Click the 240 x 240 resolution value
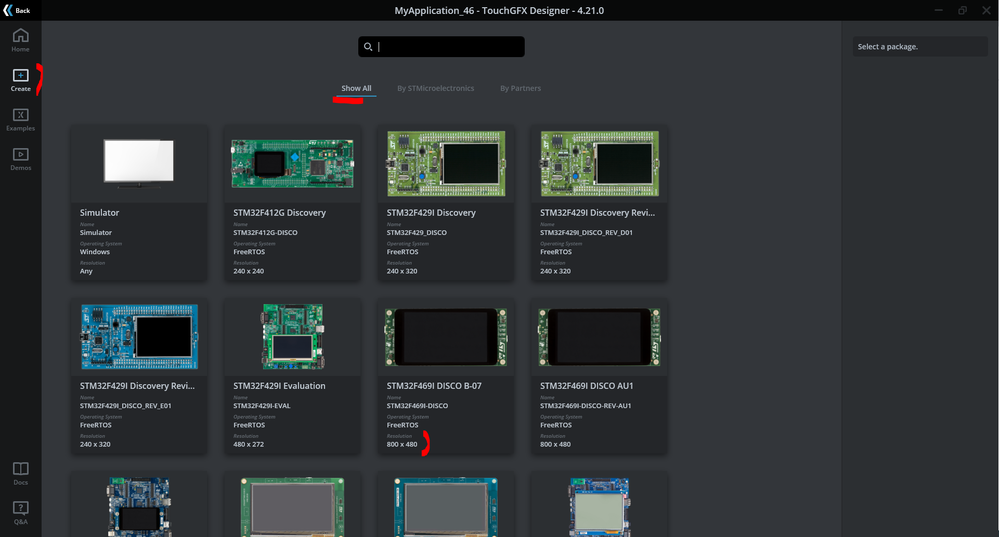Image resolution: width=999 pixels, height=537 pixels. click(x=248, y=271)
